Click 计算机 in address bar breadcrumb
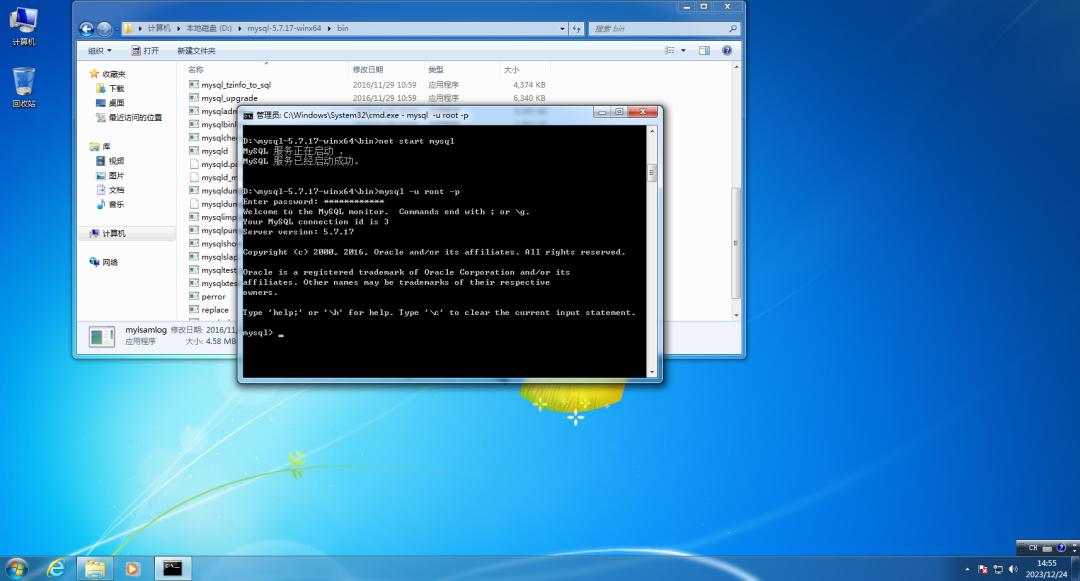 click(x=159, y=28)
